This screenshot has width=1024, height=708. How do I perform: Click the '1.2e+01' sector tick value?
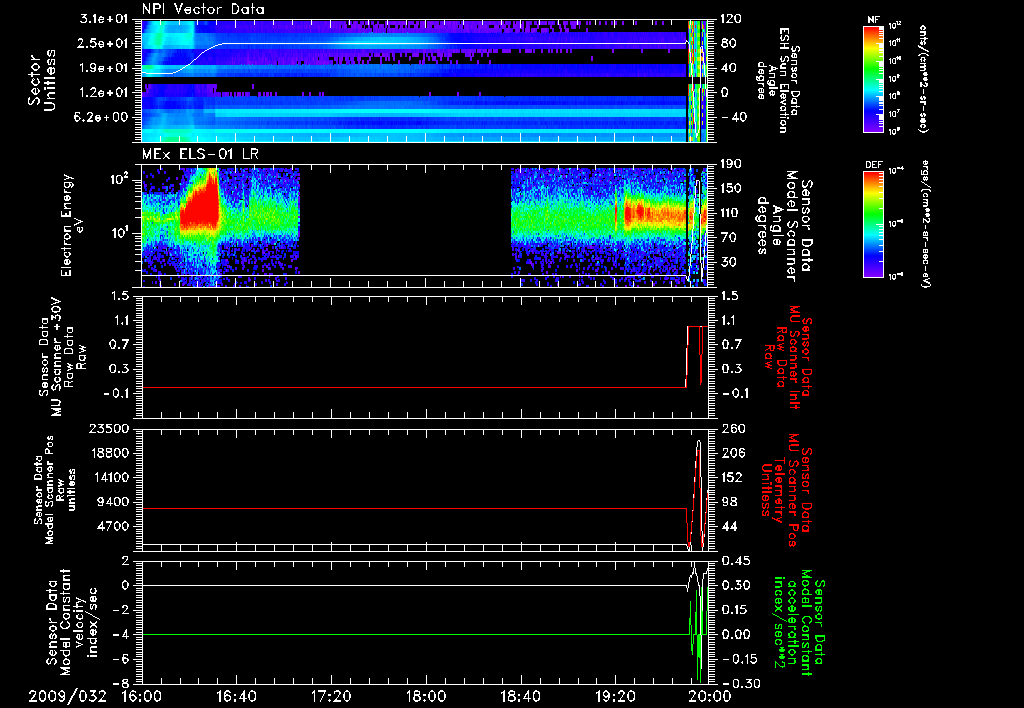click(104, 93)
